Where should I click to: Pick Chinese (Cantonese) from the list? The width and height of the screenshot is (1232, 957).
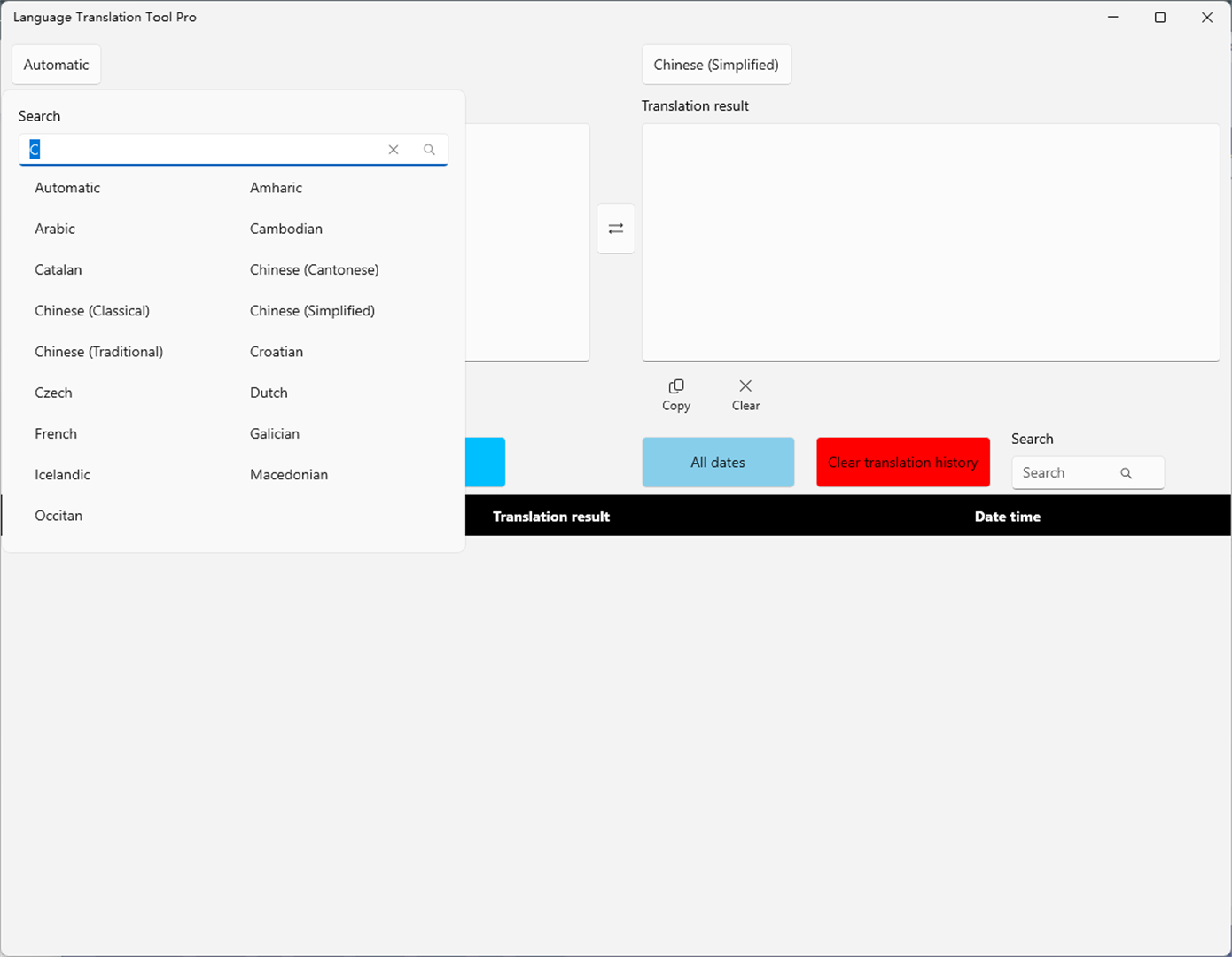tap(315, 269)
